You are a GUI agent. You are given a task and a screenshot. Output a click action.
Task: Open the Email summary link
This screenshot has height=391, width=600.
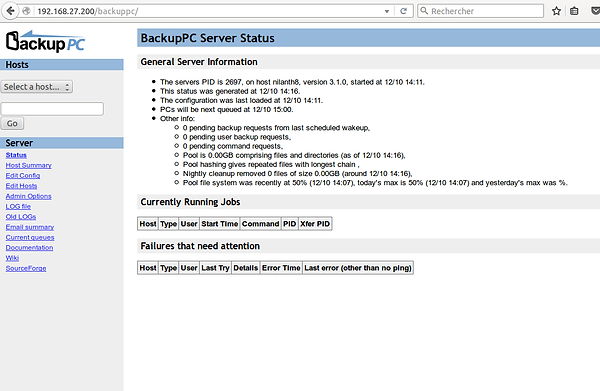[x=29, y=227]
